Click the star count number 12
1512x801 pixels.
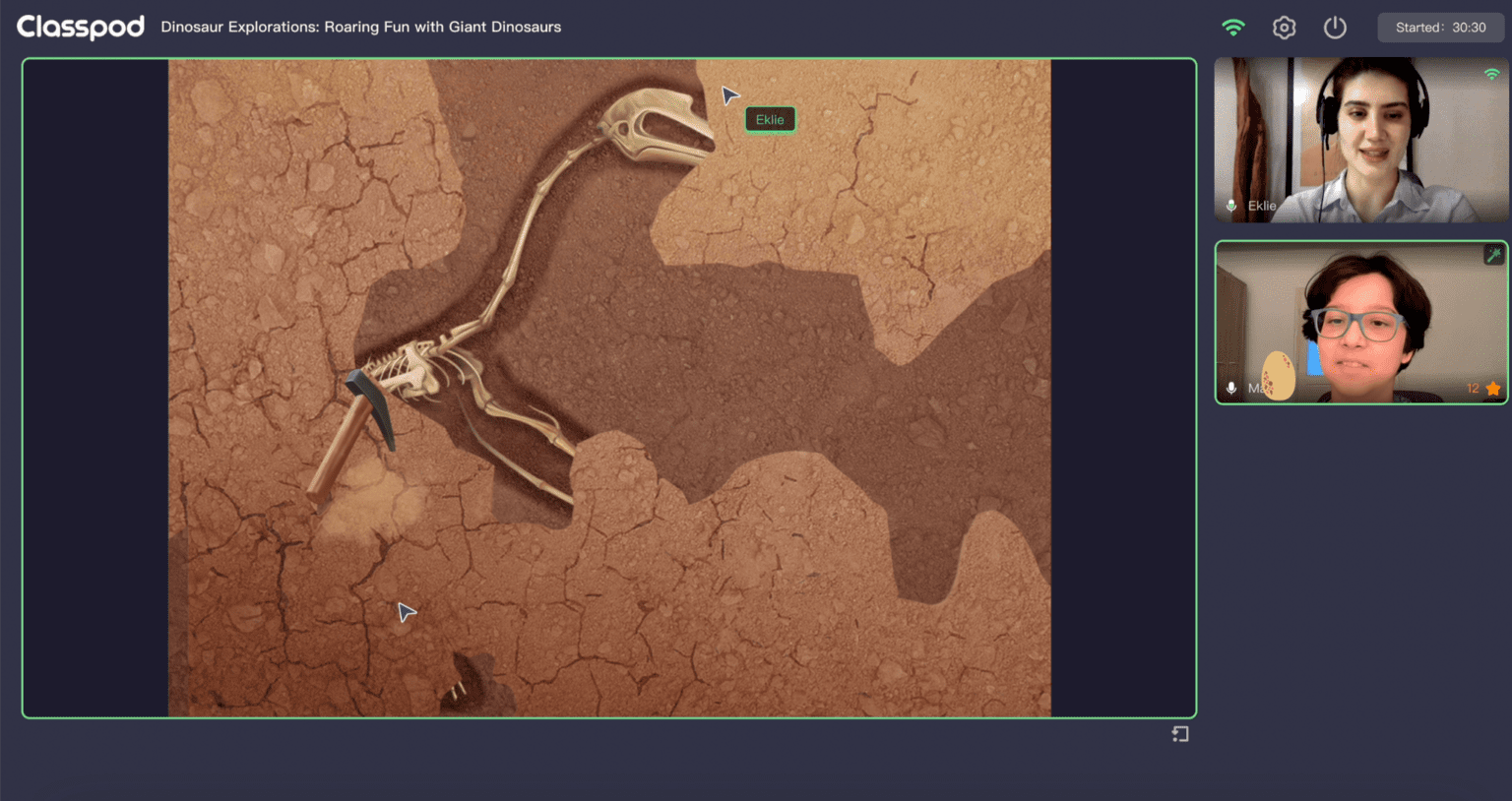(1473, 389)
